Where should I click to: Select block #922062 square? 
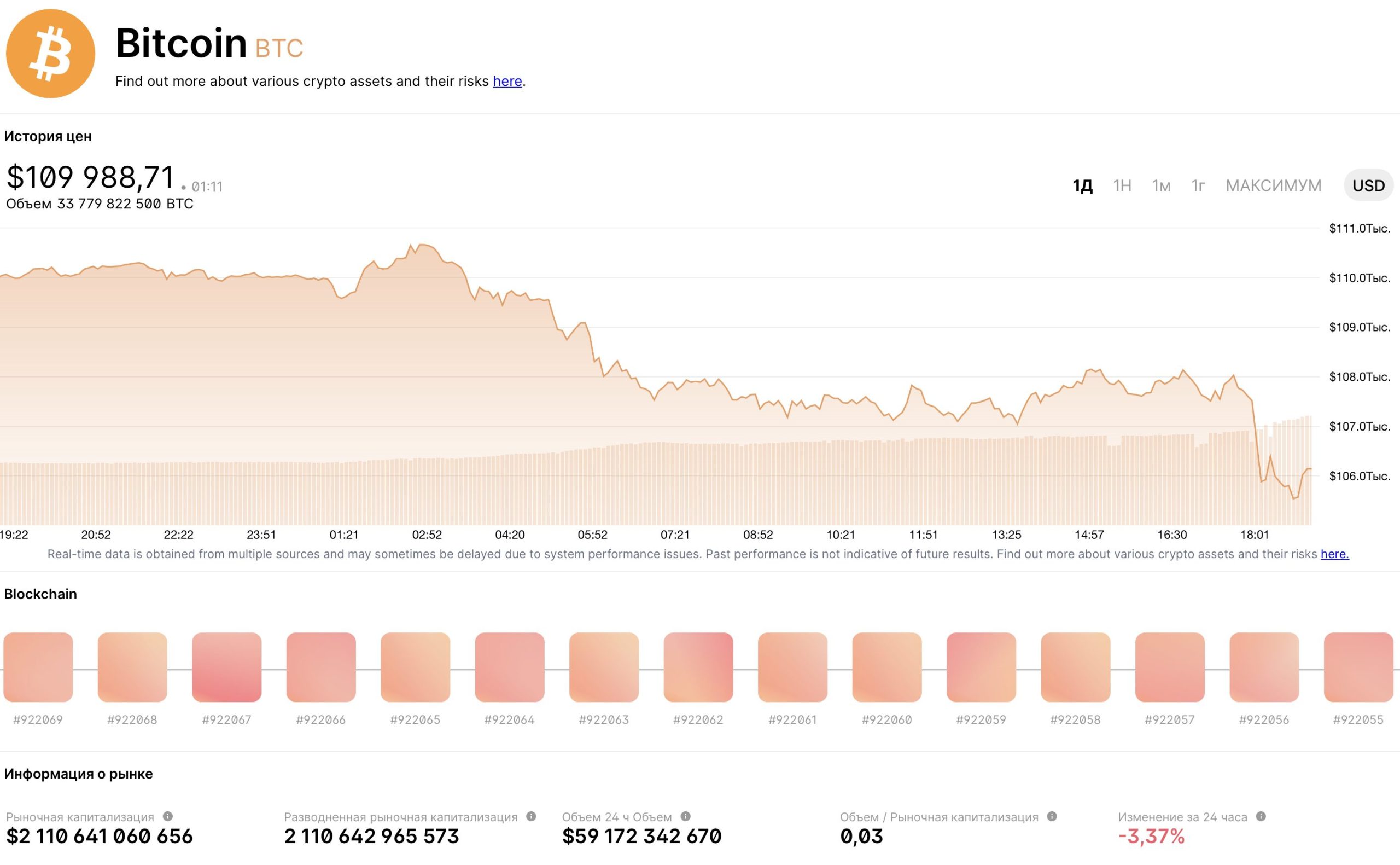(x=698, y=667)
